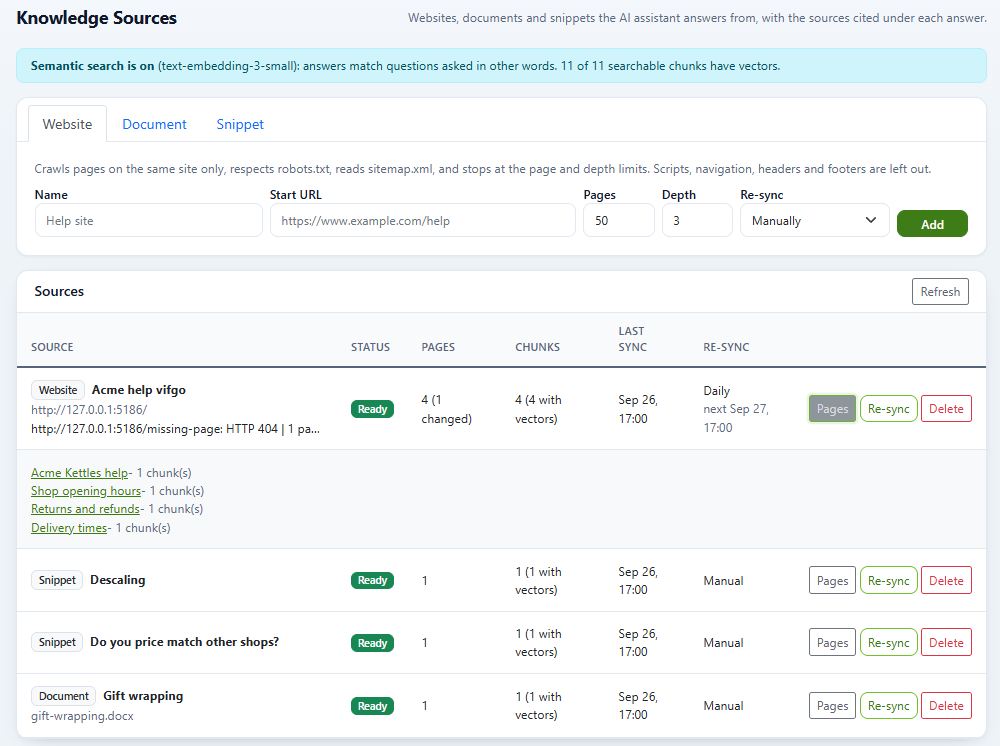Open the Re-sync frequency dropdown

point(814,221)
